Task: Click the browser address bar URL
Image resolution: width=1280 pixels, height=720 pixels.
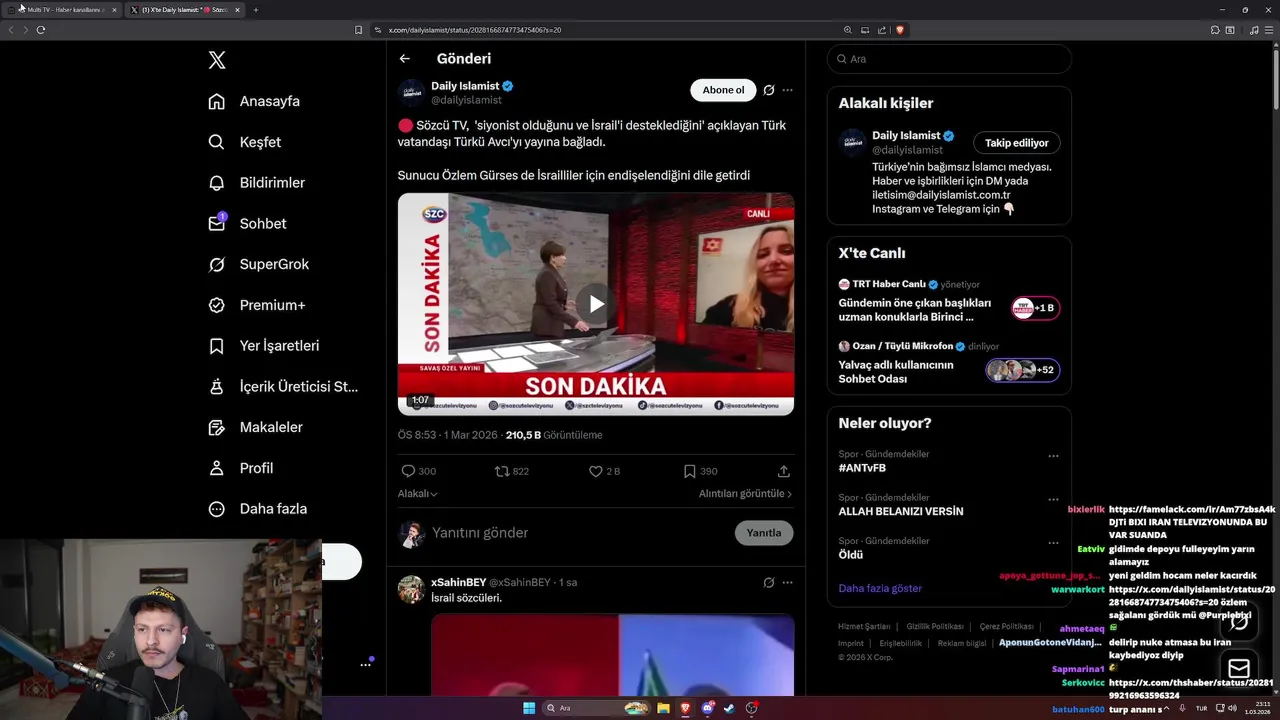Action: click(474, 30)
